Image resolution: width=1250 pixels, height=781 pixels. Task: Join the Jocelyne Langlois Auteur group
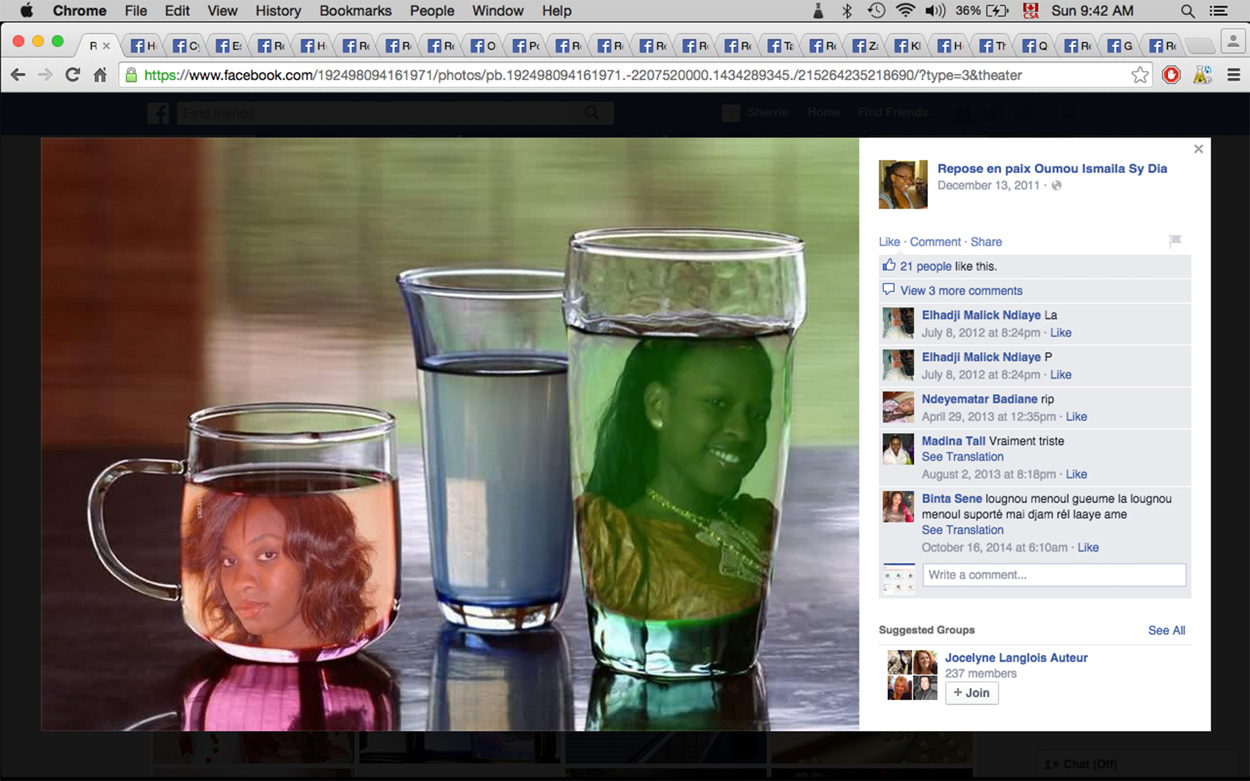pyautogui.click(x=971, y=693)
